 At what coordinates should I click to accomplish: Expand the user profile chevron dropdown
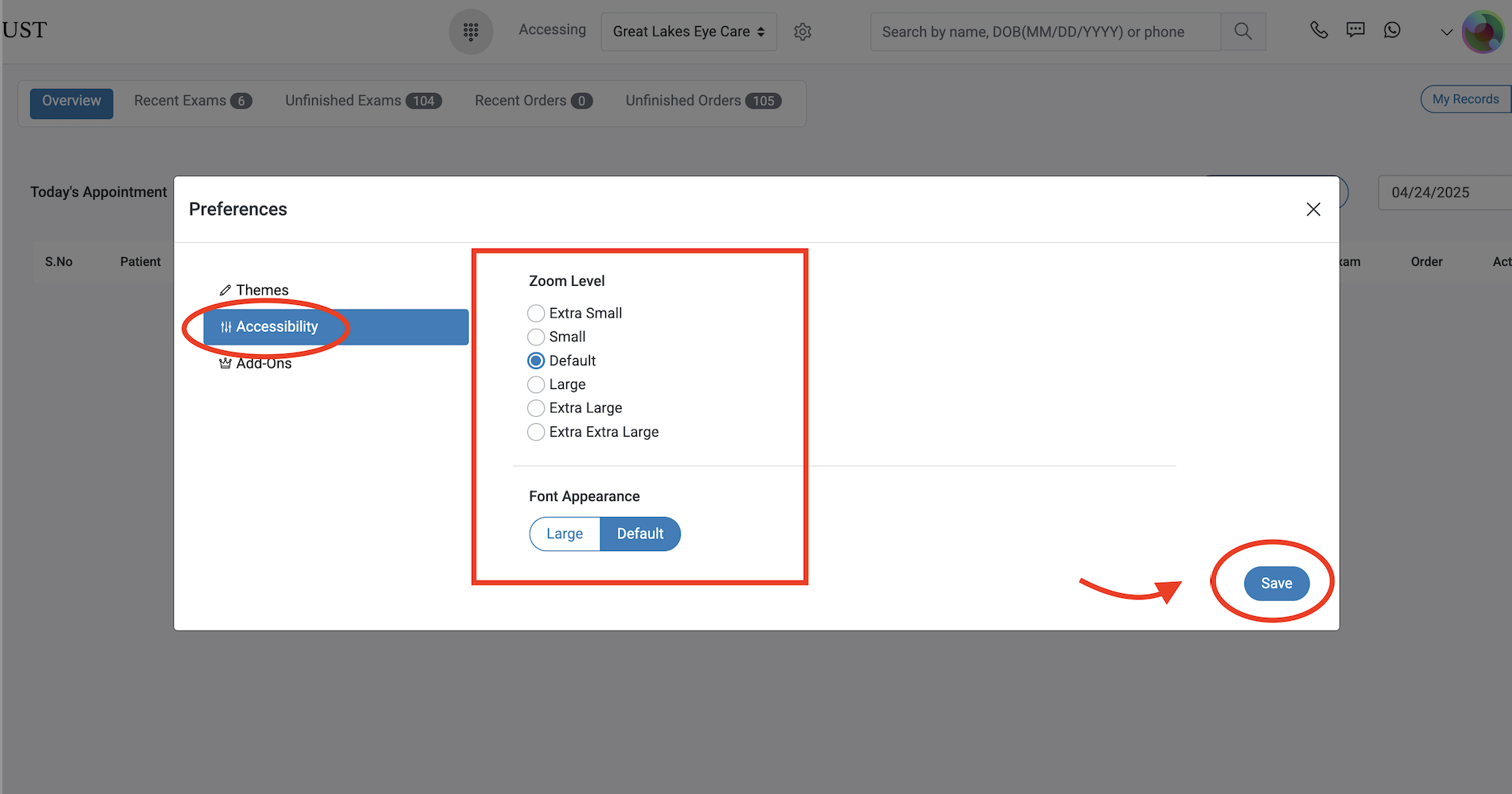point(1445,32)
